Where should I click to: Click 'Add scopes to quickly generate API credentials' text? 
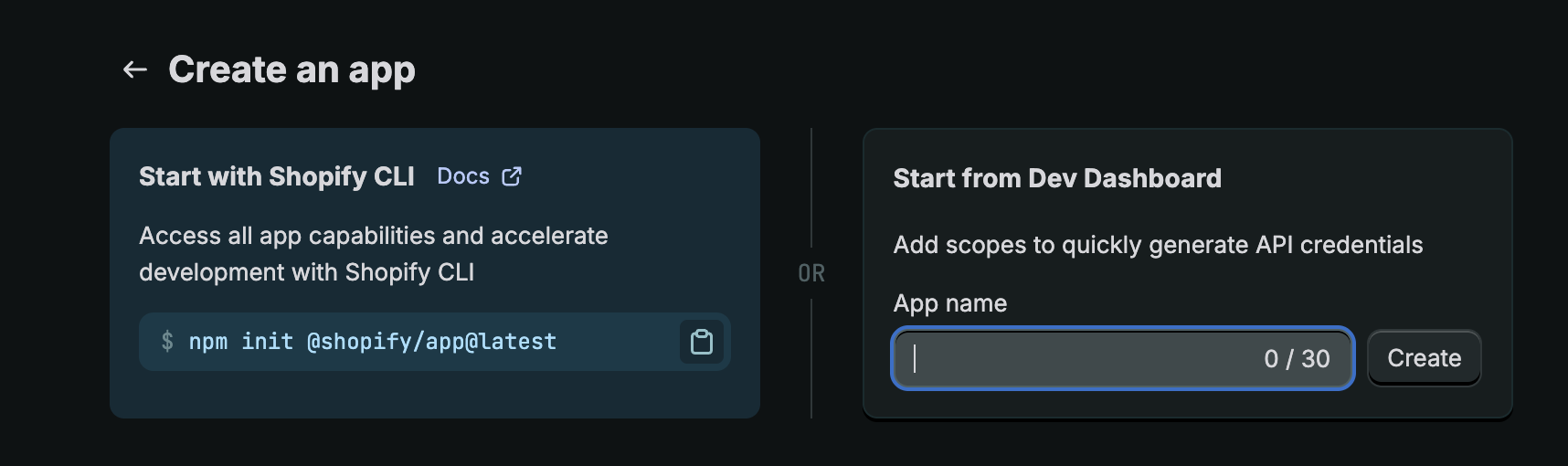(x=1158, y=245)
